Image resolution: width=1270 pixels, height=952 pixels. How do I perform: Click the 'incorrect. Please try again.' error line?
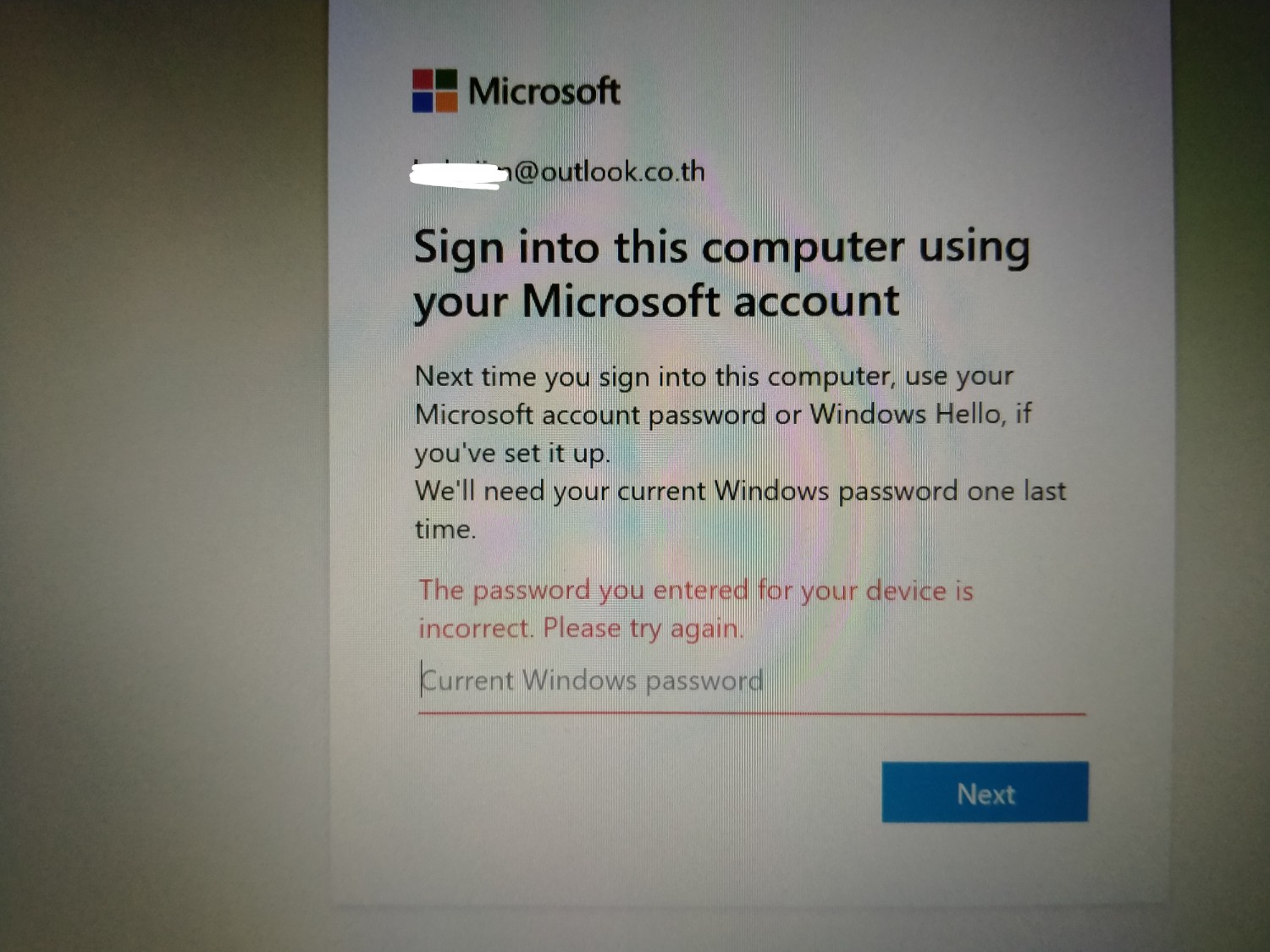click(x=581, y=629)
